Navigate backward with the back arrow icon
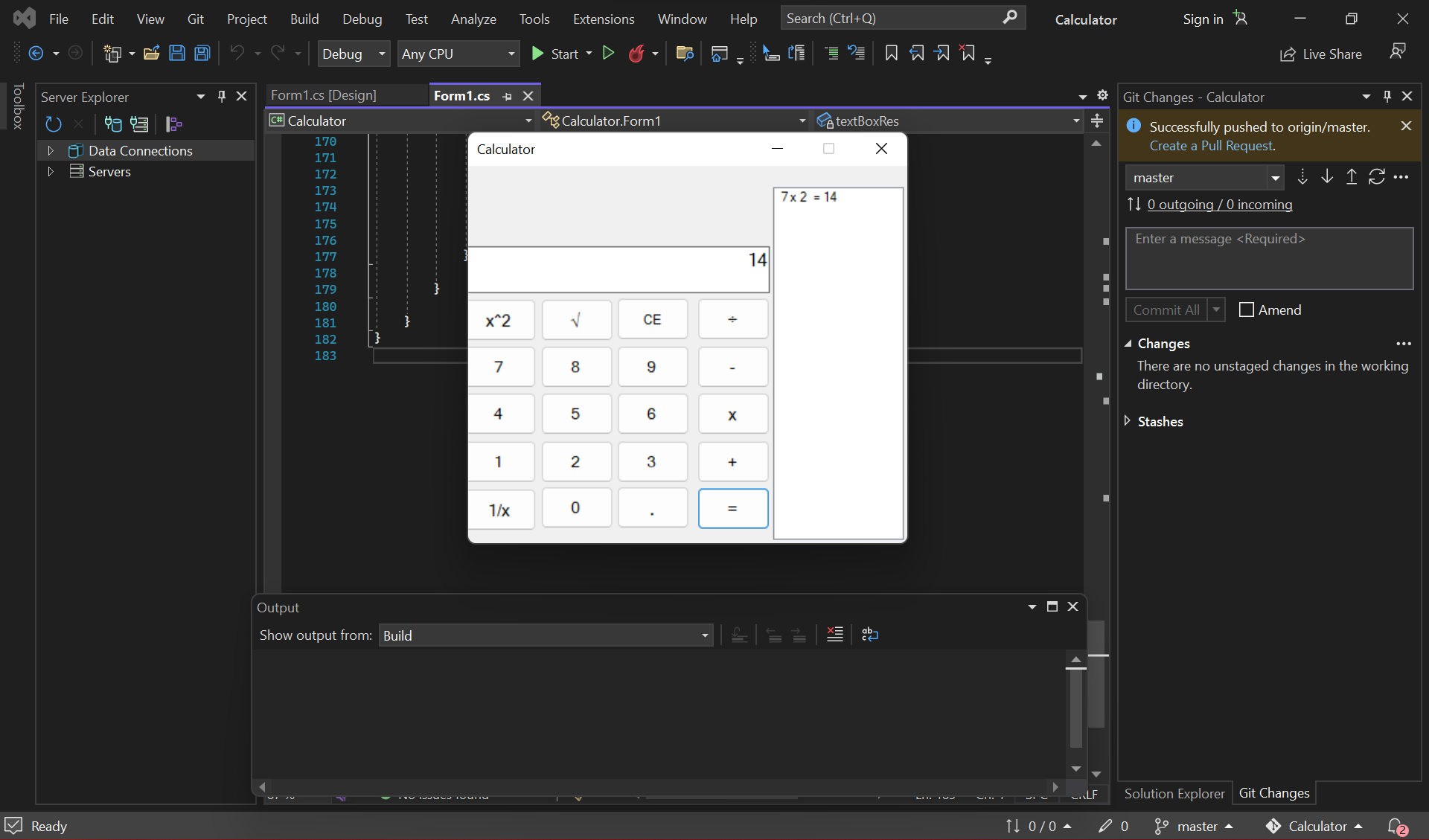 pyautogui.click(x=36, y=53)
